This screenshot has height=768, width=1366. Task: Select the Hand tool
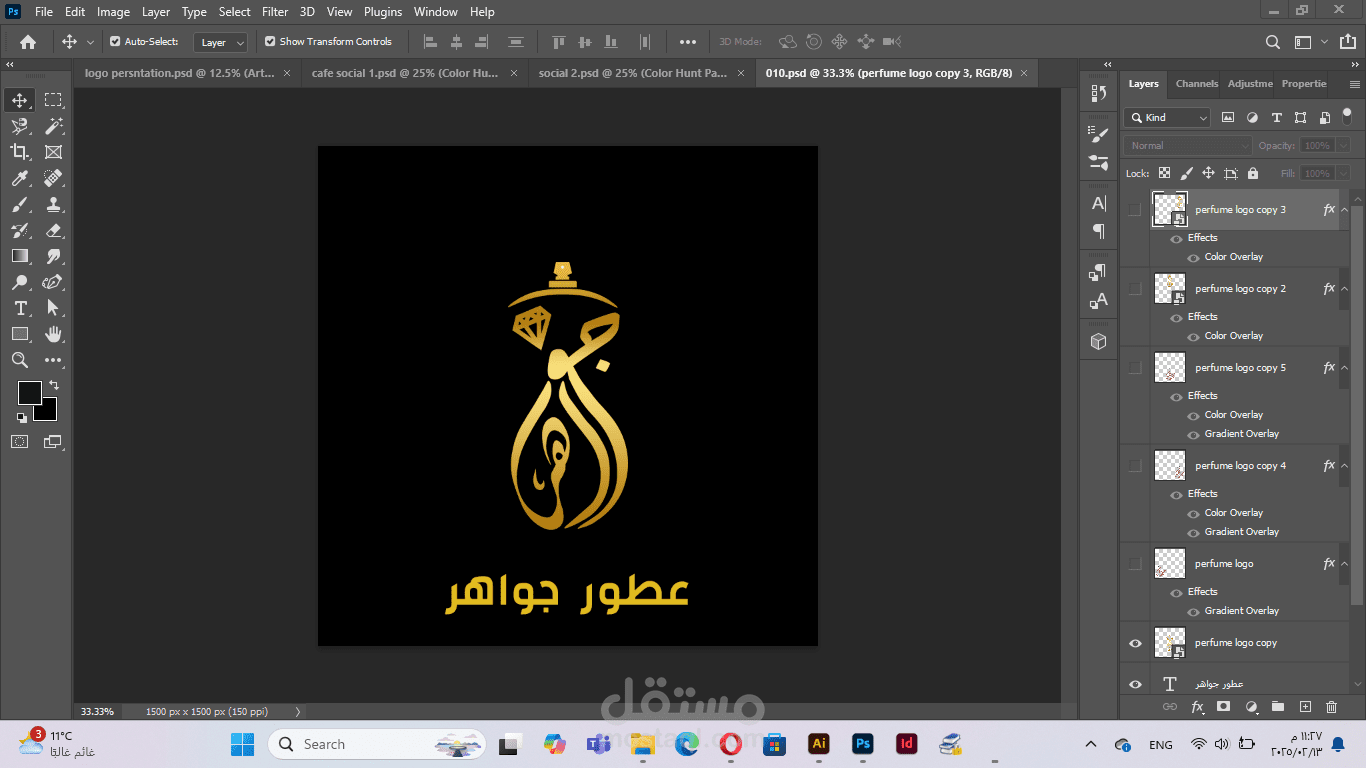coord(53,334)
